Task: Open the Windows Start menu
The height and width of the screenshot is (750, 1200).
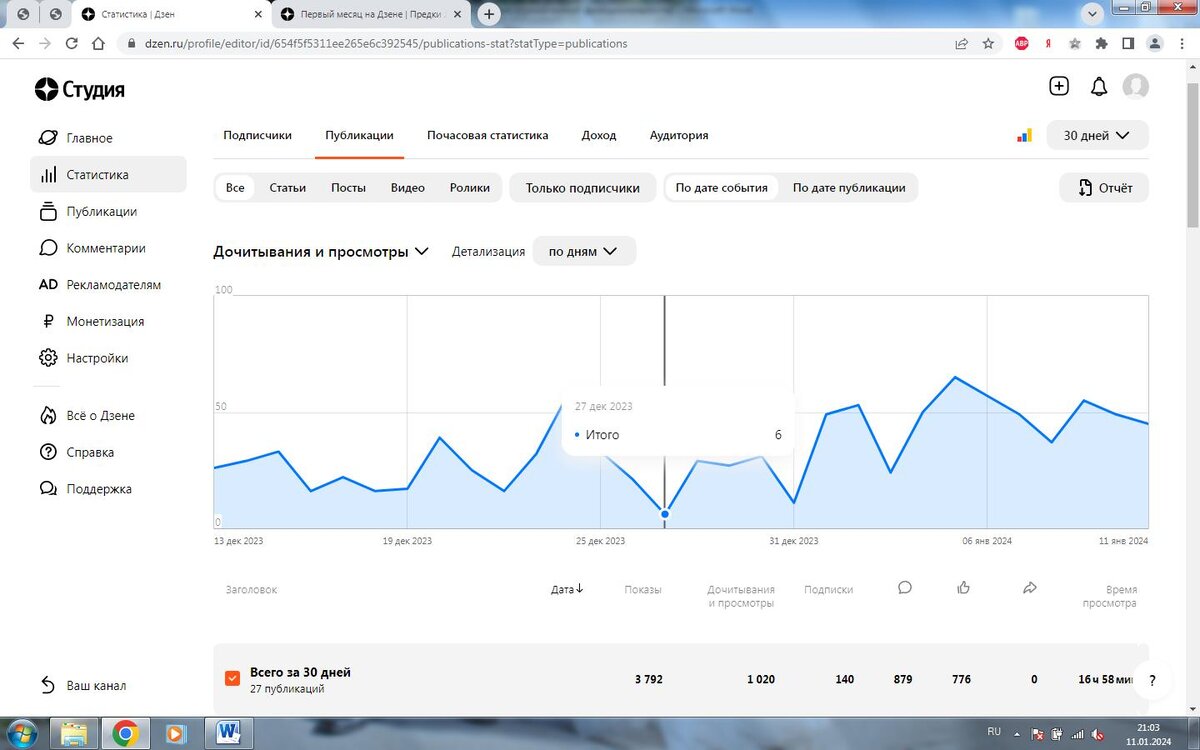Action: 24,733
